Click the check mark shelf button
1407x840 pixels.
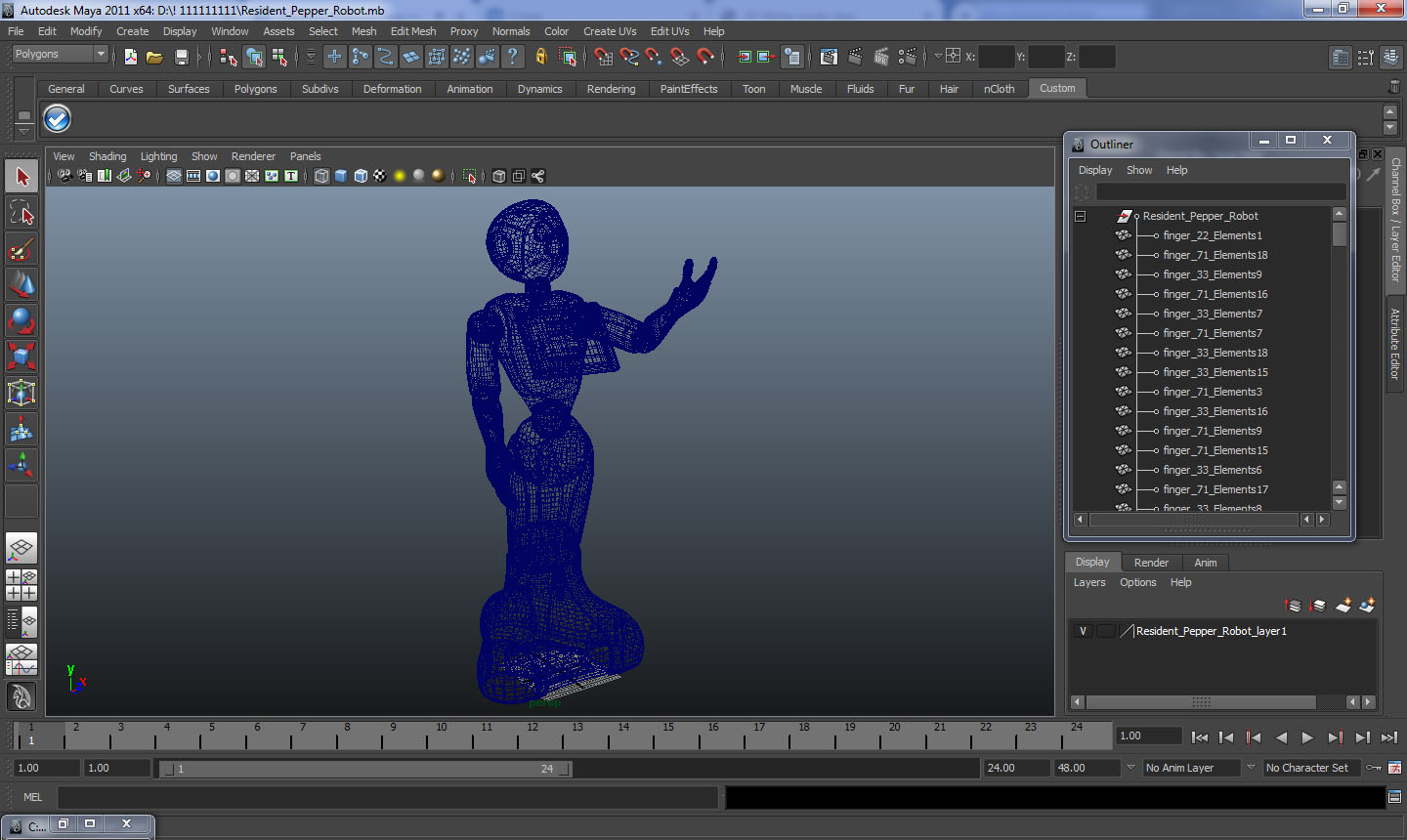[58, 119]
